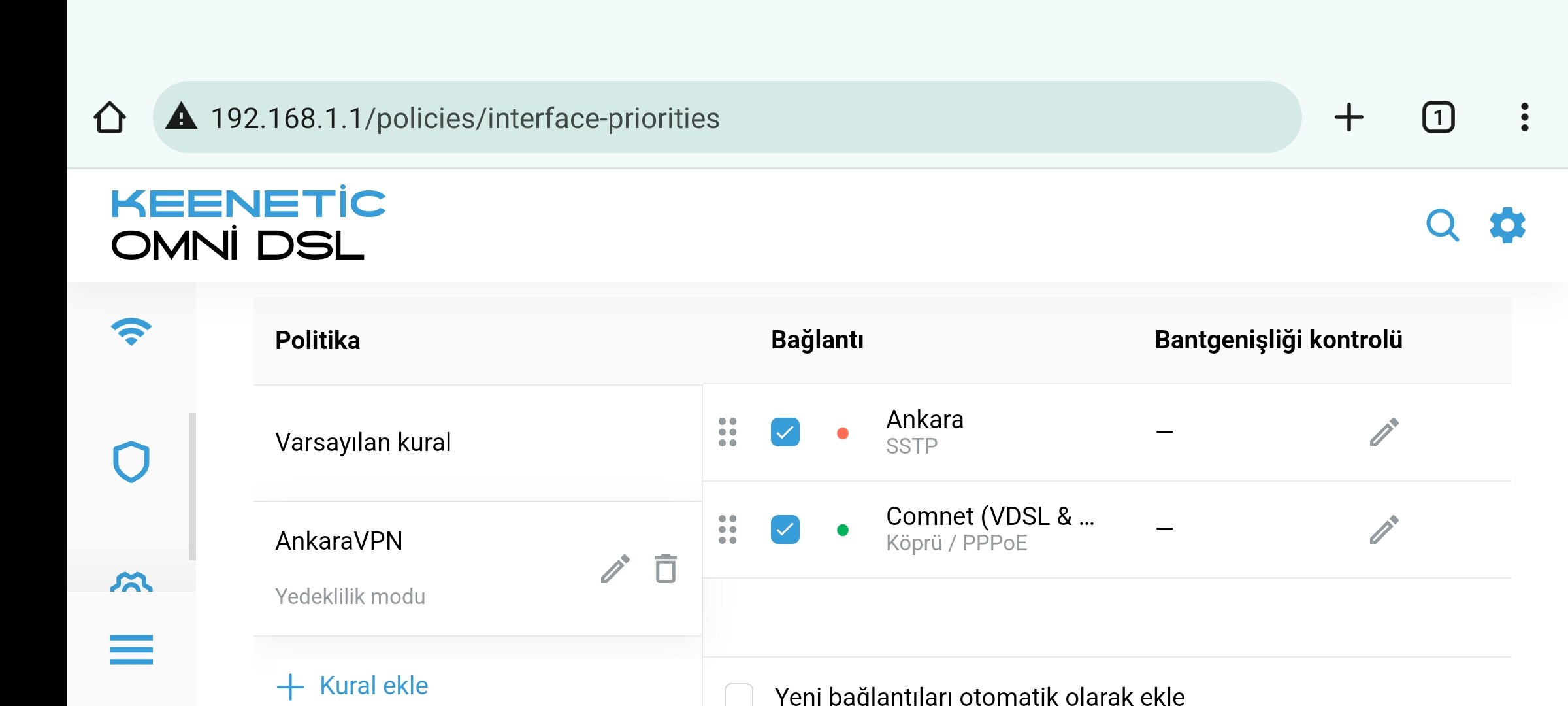Viewport: 1568px width, 706px height.
Task: Edit bandwidth control for Comnet connection
Action: (x=1384, y=529)
